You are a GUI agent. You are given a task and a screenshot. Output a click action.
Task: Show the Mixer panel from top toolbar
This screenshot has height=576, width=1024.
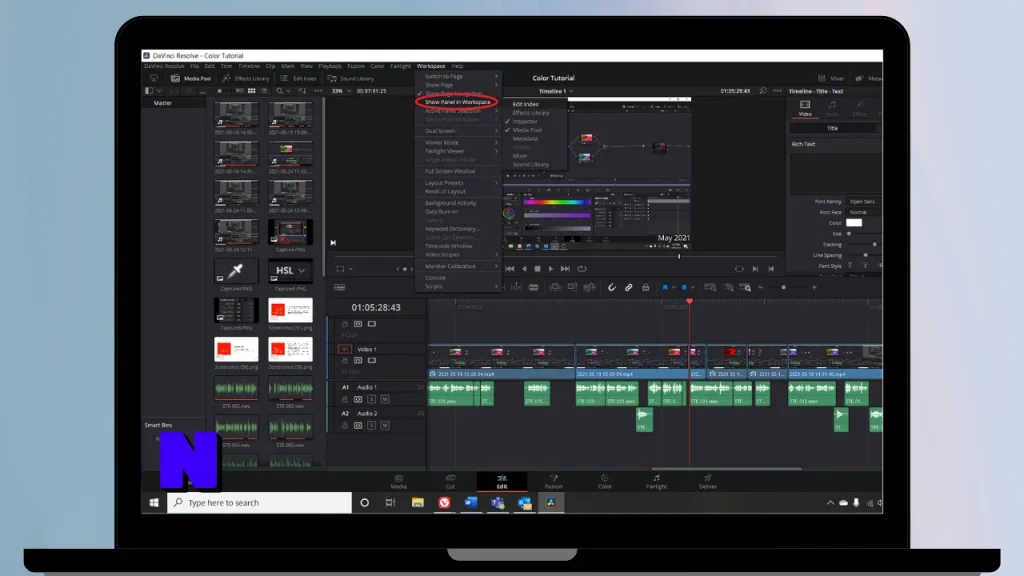tap(831, 78)
